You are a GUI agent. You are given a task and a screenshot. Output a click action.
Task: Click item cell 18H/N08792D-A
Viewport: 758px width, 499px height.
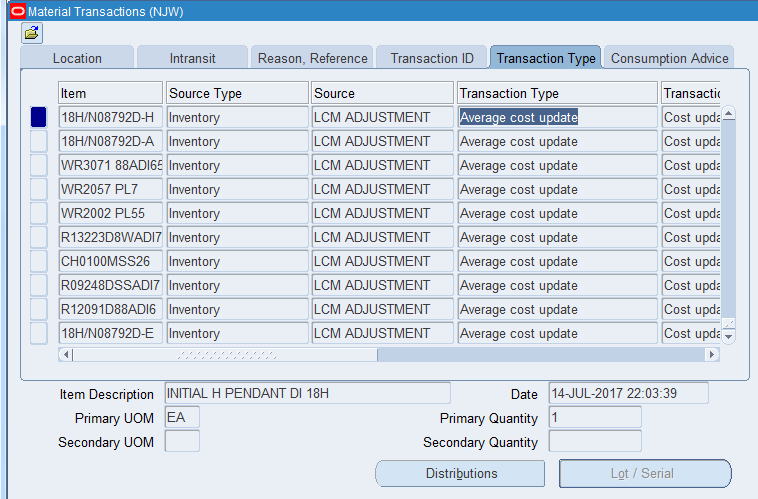110,141
